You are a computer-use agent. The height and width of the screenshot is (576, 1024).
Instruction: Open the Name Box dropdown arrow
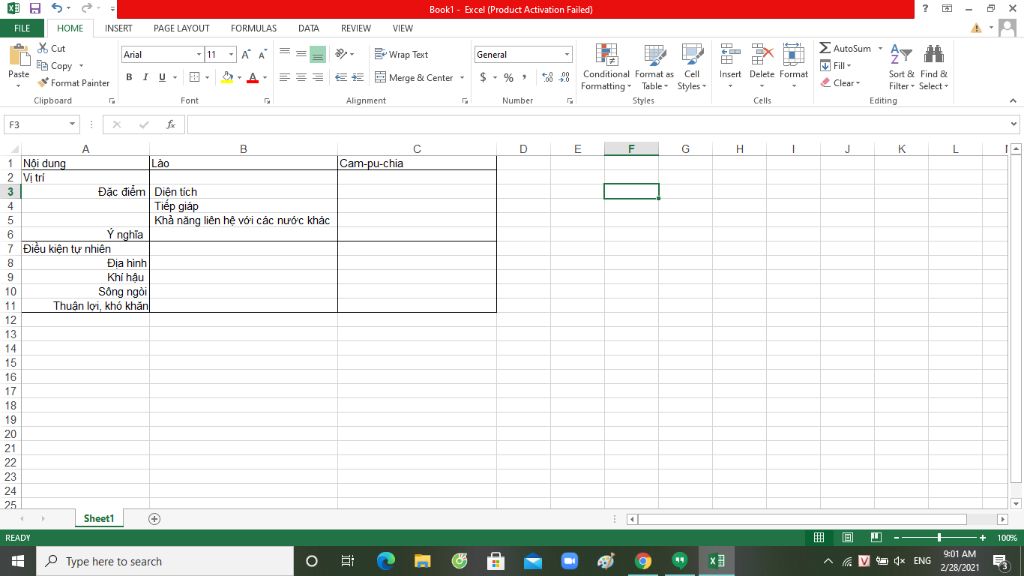point(72,124)
